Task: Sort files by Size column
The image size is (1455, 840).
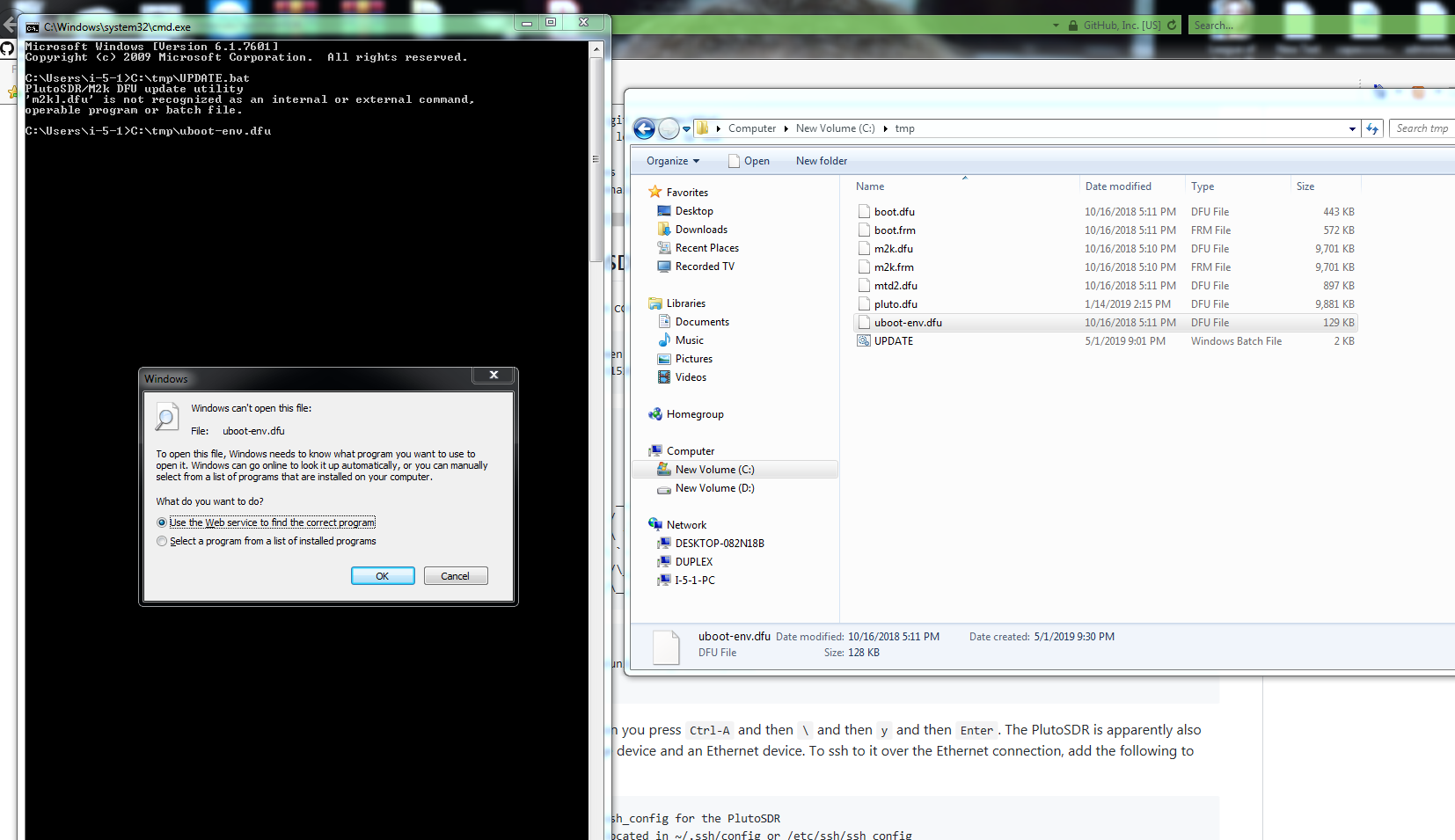Action: point(1326,186)
